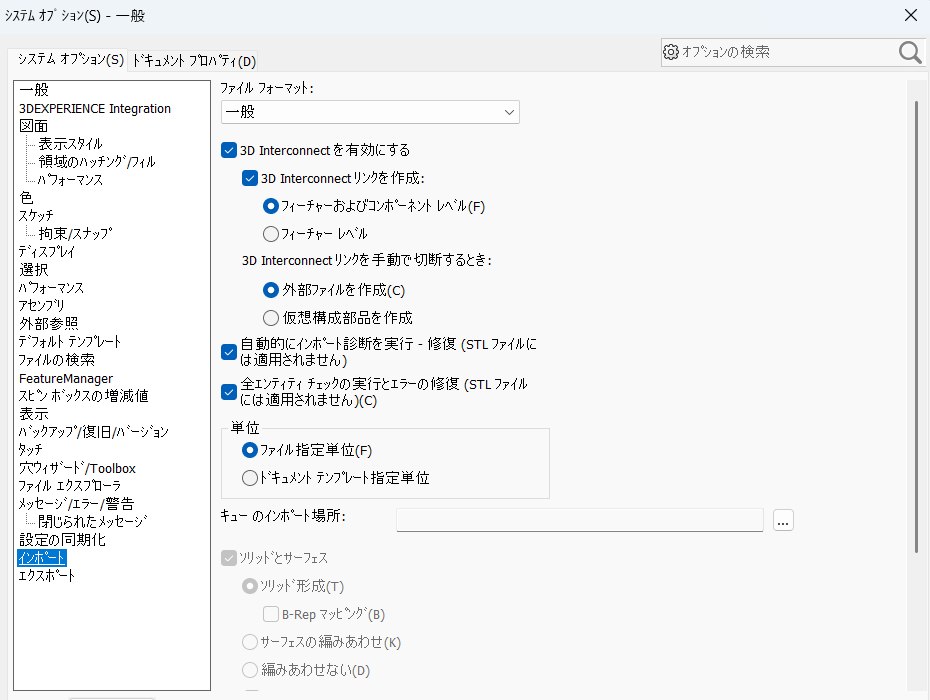Toggle 自動的にインポート診断を実行 checkbox
Screen dimensions: 930x700
pyautogui.click(x=229, y=352)
